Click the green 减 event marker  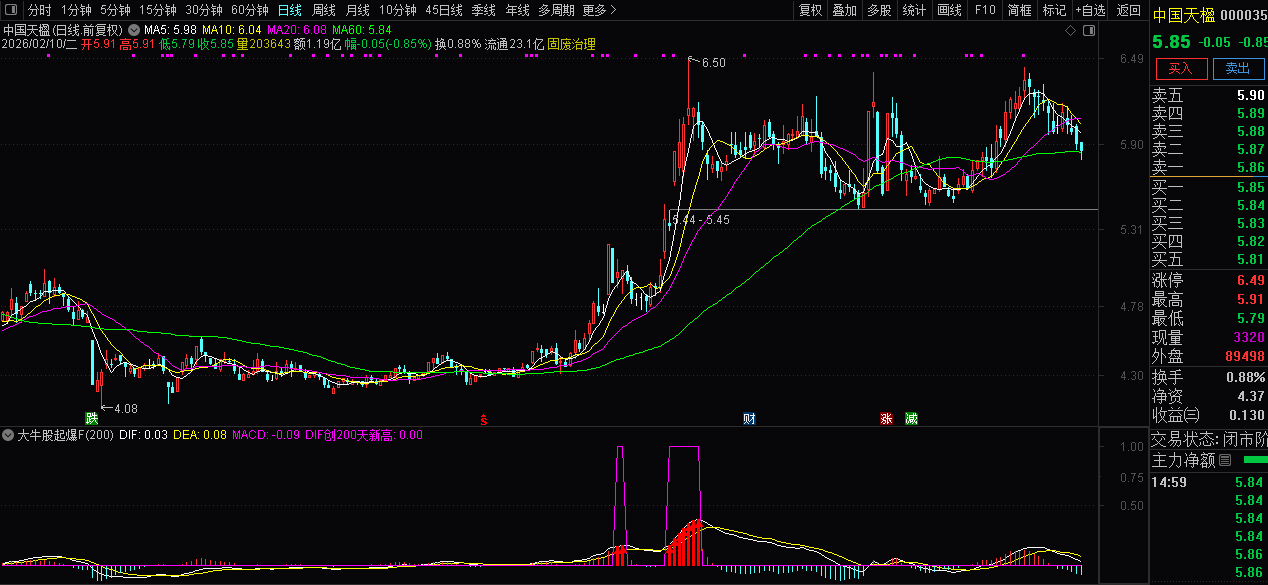911,418
